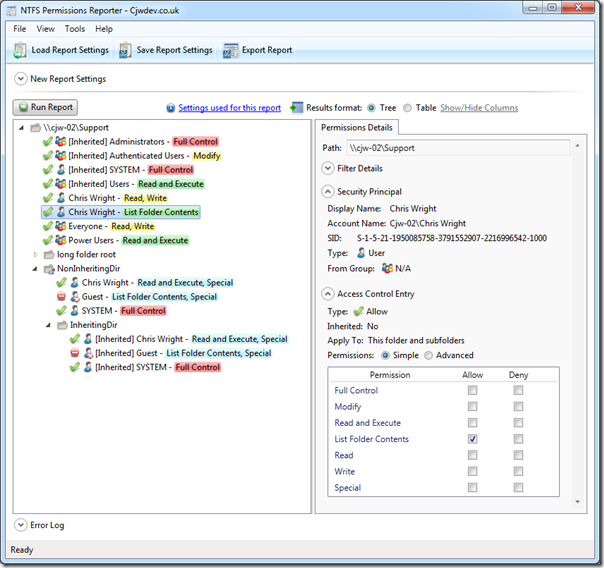Open the Help menu
This screenshot has height=568, width=604.
(104, 29)
